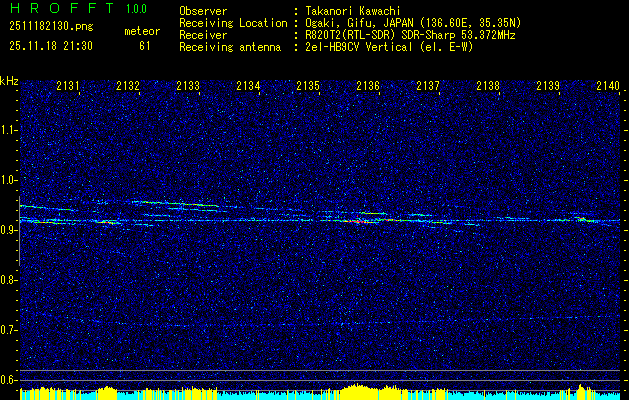Click the 0.7 kHz axis label

coord(9,330)
